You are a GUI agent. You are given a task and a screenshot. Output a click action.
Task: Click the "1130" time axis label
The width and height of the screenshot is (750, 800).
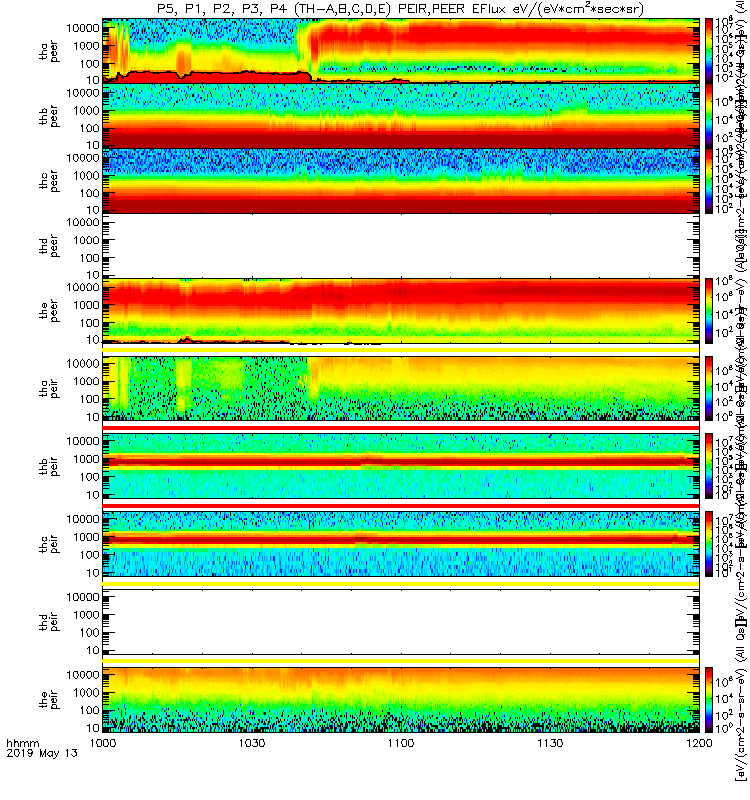550,743
